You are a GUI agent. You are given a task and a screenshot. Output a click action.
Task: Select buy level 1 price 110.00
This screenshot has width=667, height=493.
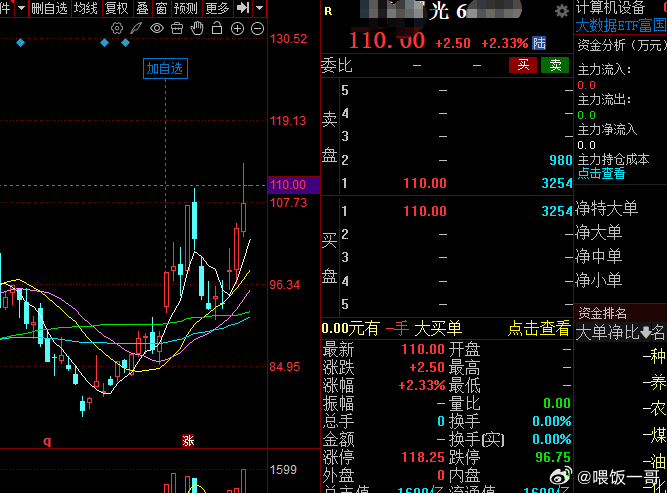tap(425, 211)
